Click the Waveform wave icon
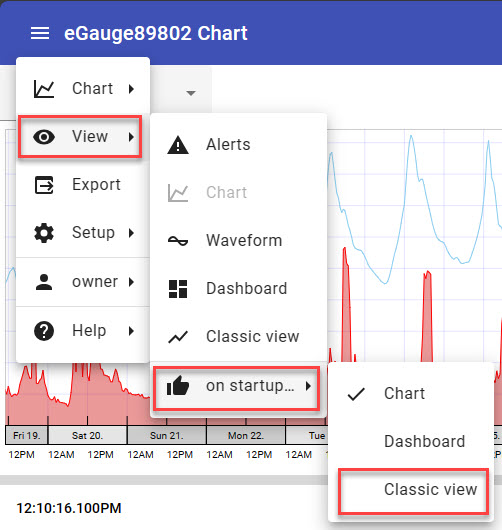This screenshot has width=502, height=530. point(178,241)
